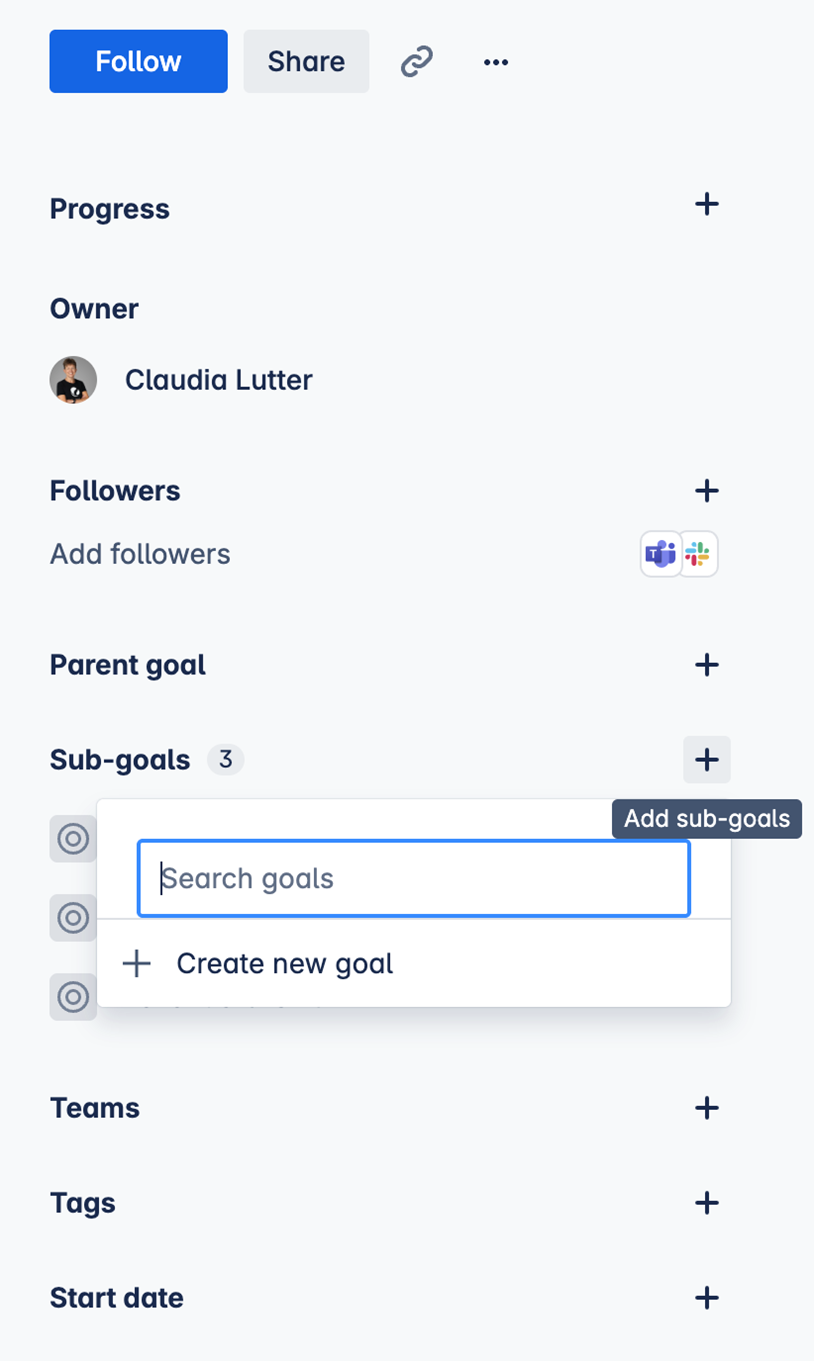Add a tag using the plus icon
814x1361 pixels.
(707, 1203)
